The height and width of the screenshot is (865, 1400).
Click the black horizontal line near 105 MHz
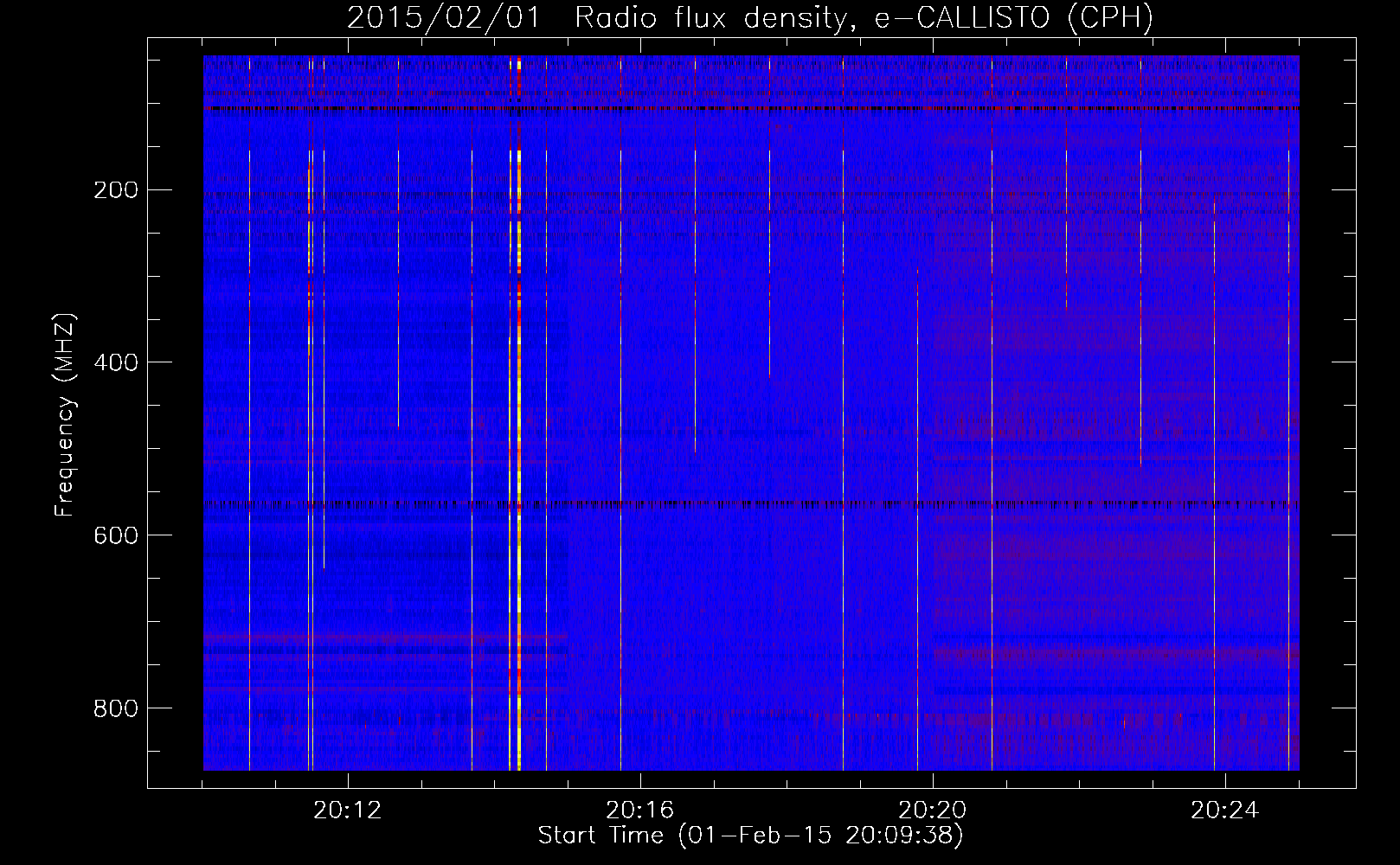(x=751, y=109)
